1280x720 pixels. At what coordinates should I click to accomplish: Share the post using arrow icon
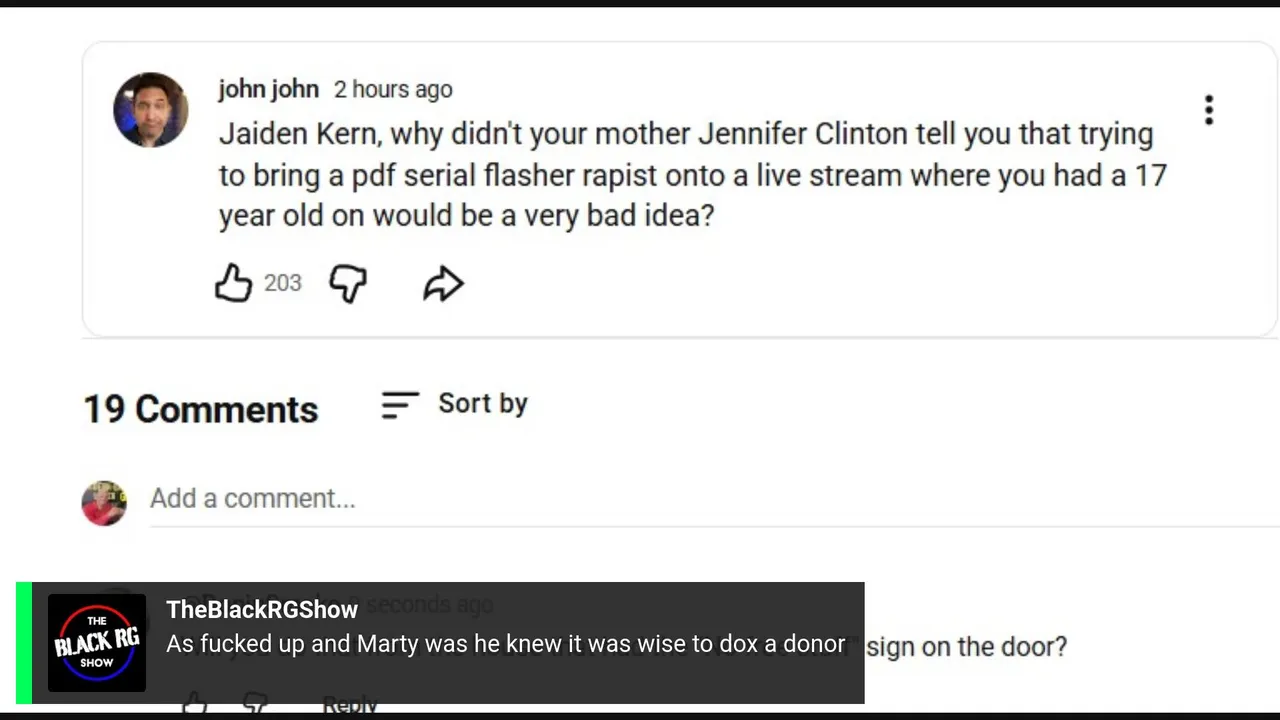click(x=443, y=284)
